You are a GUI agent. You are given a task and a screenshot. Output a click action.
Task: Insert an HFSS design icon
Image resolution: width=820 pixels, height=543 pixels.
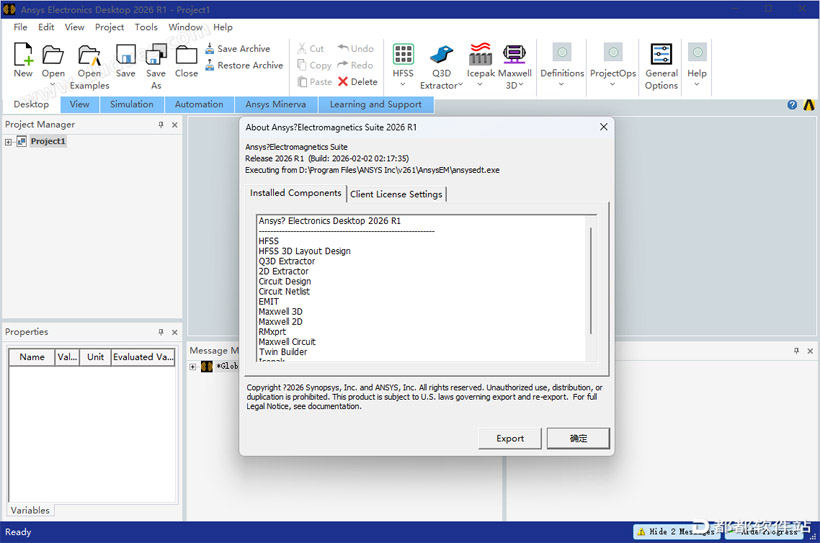pyautogui.click(x=403, y=54)
